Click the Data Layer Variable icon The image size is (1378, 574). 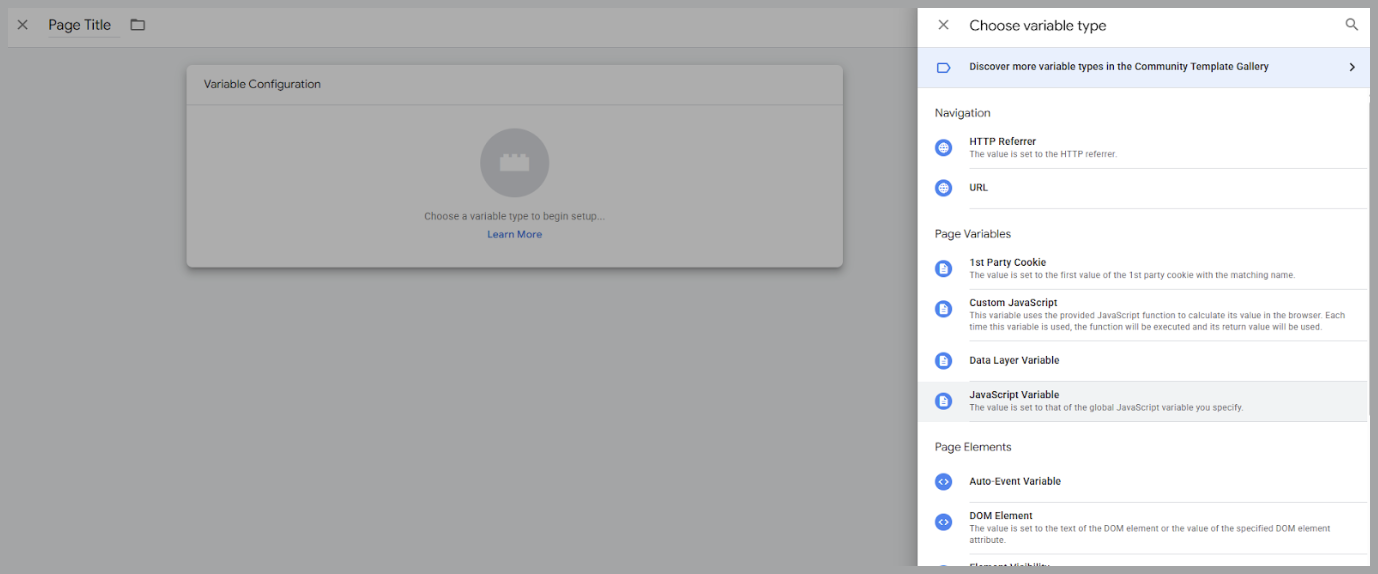coord(943,361)
